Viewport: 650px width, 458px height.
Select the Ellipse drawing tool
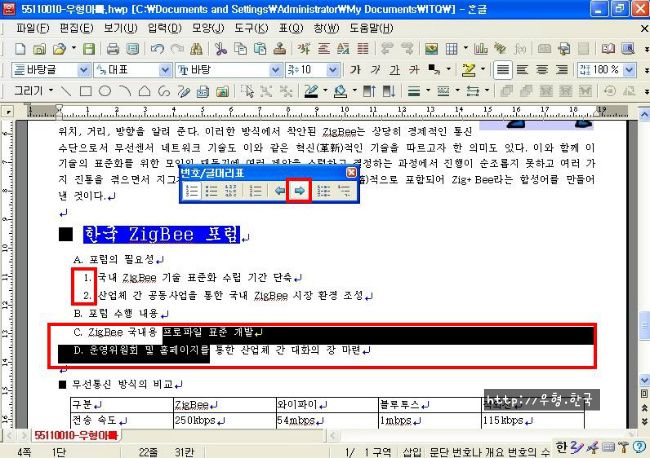pos(105,91)
